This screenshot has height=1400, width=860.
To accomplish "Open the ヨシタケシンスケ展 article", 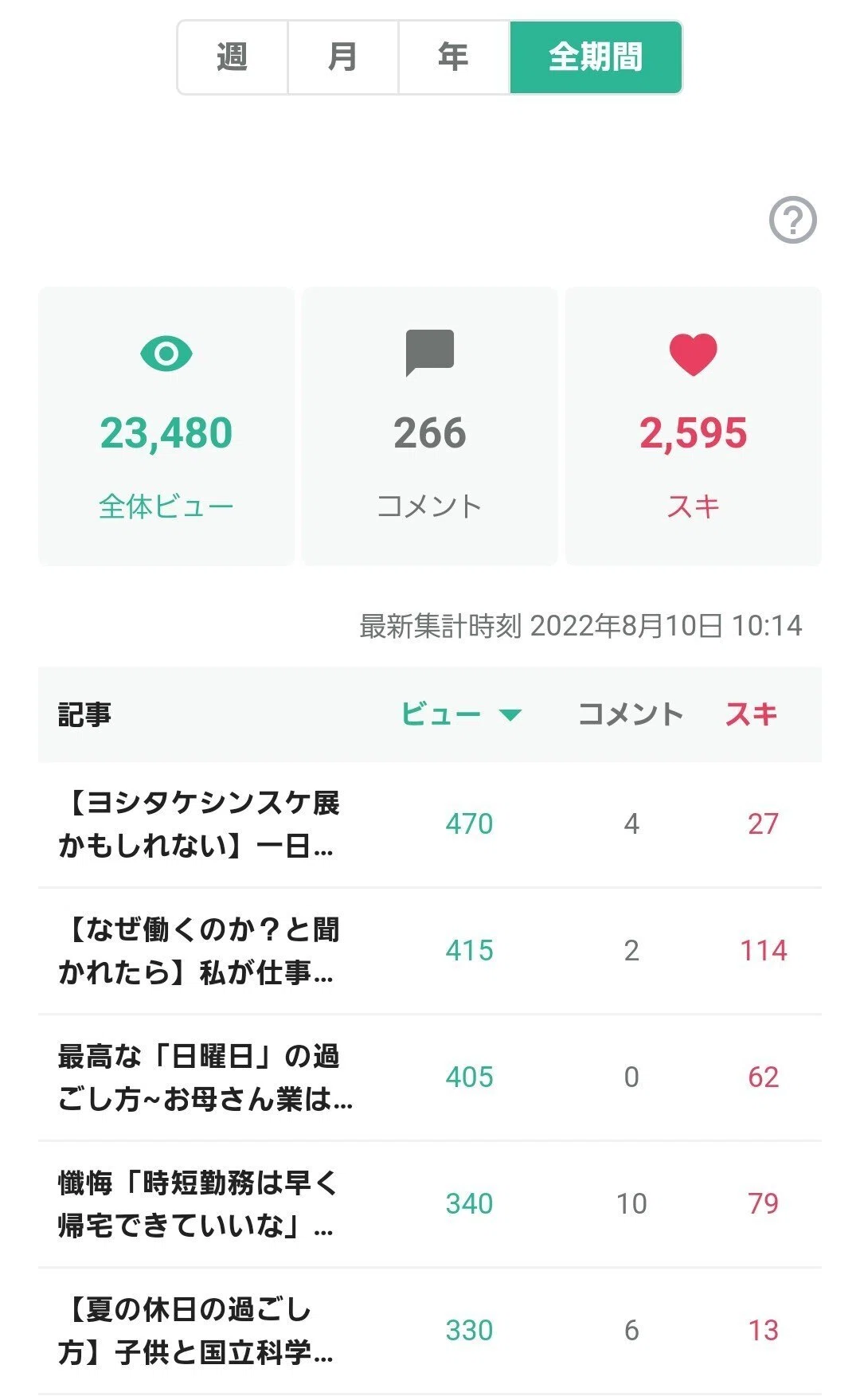I will 430,824.
